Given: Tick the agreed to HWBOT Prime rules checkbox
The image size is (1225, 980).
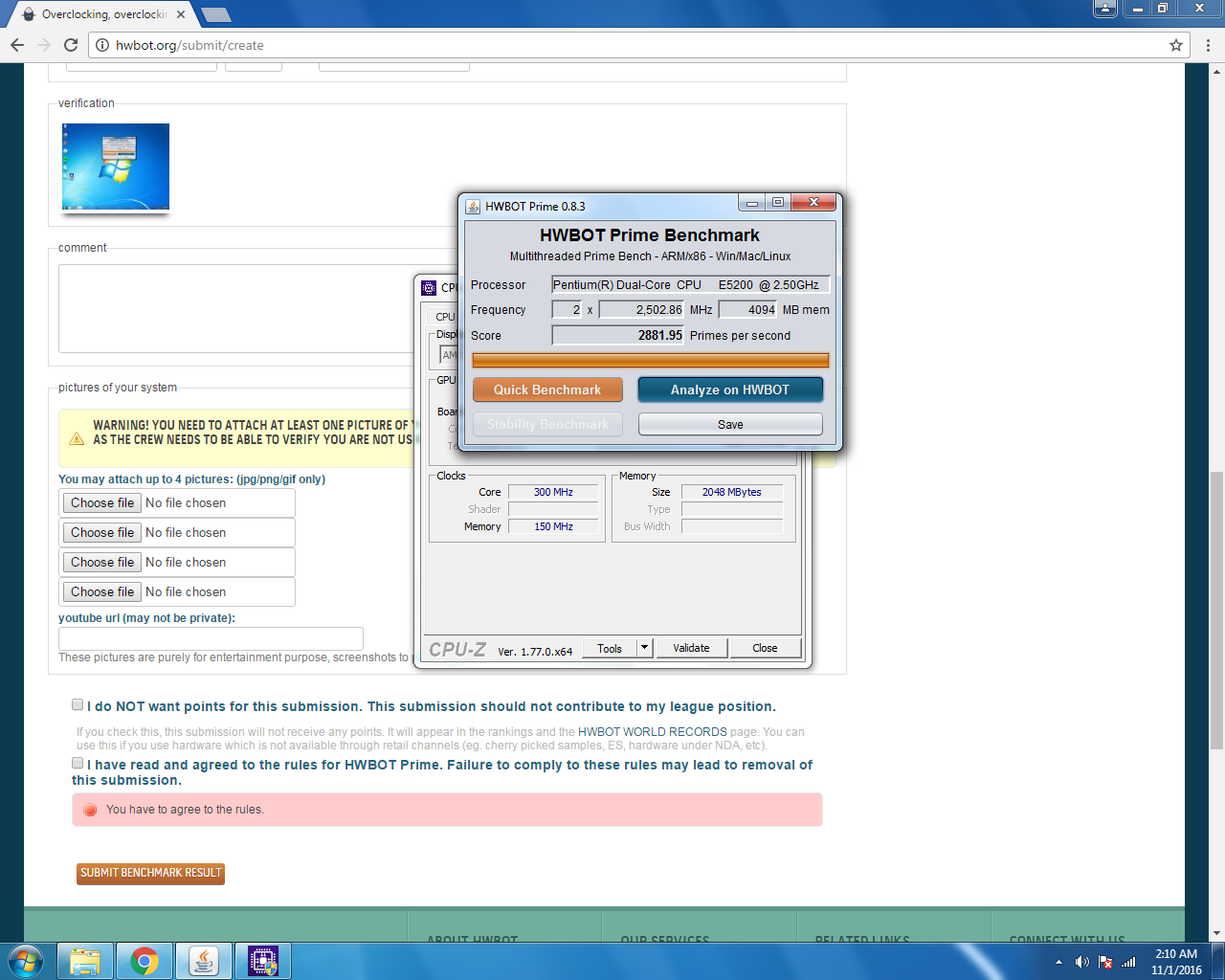Looking at the screenshot, I should [78, 763].
